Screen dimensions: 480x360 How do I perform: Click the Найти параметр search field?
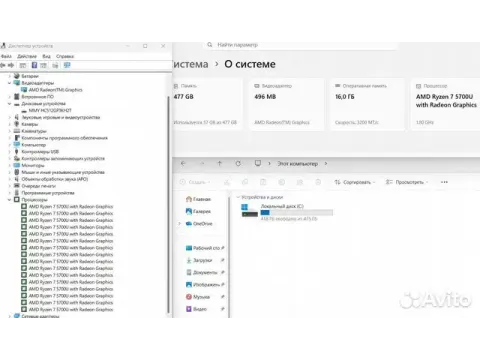coord(302,45)
